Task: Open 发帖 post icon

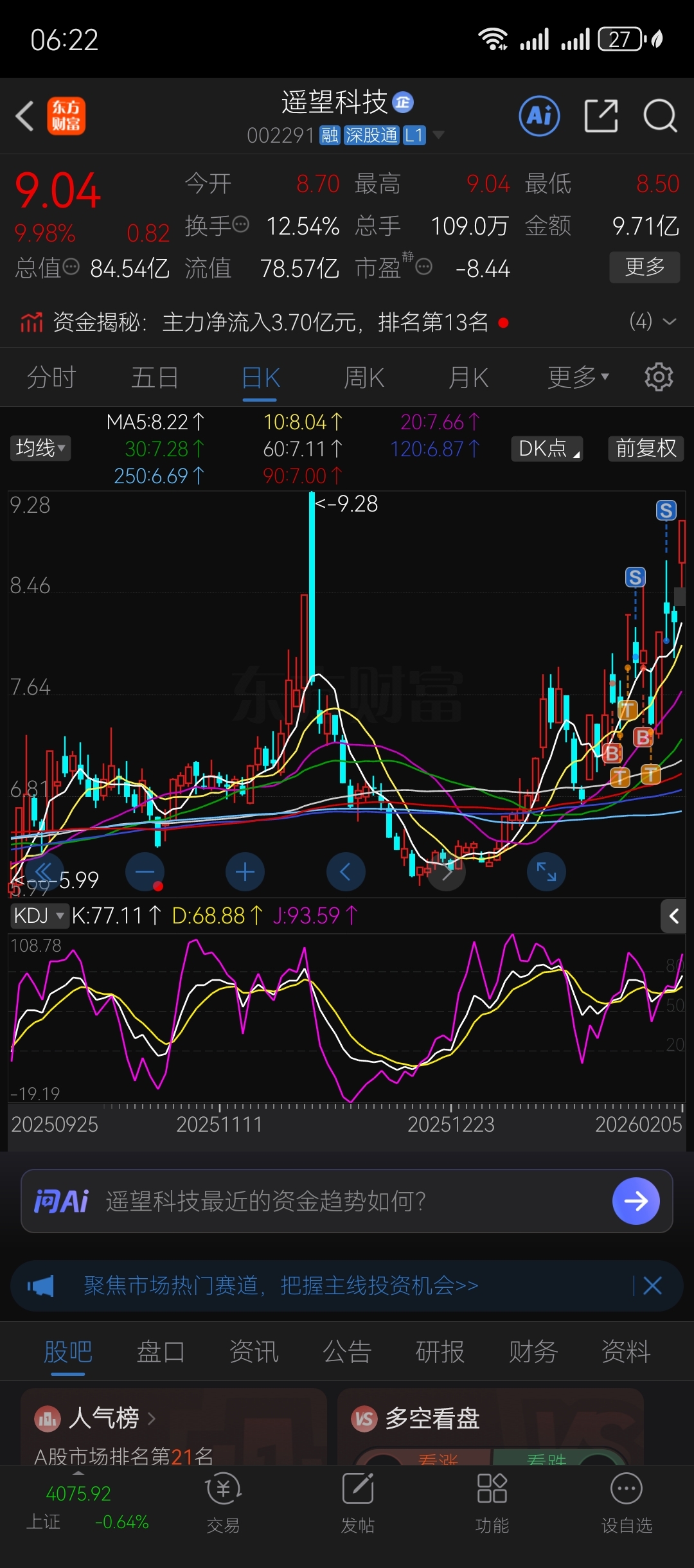Action: tap(358, 1489)
